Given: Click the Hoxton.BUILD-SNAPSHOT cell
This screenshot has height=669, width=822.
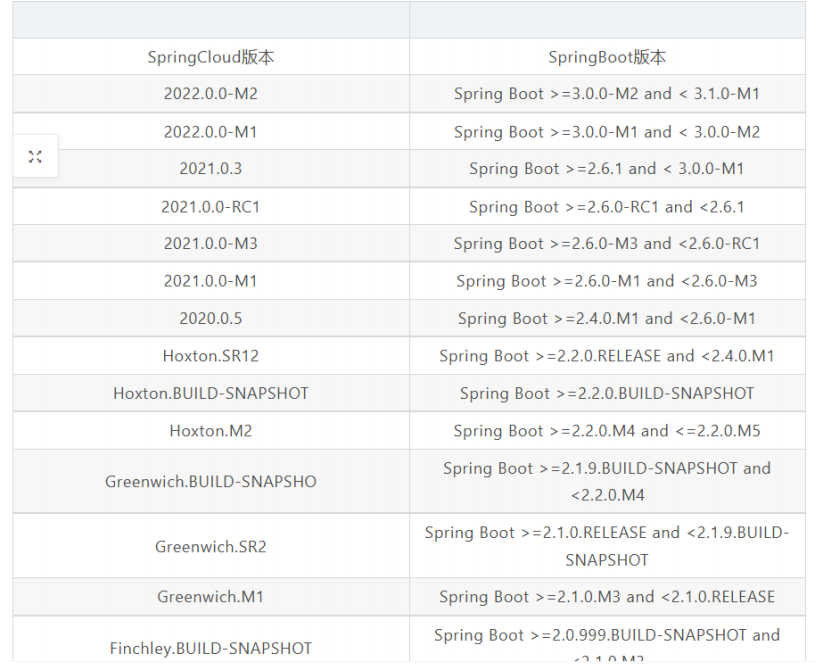Looking at the screenshot, I should click(x=211, y=393).
